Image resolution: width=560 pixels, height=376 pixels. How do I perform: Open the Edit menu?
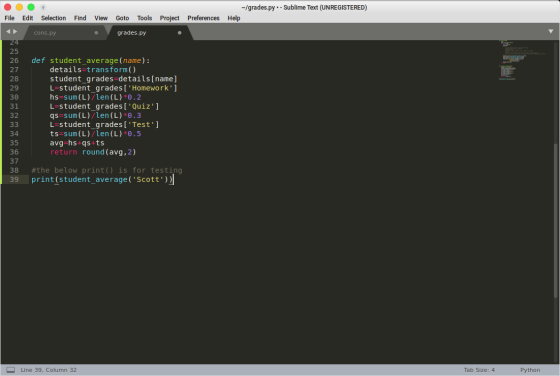pyautogui.click(x=28, y=18)
